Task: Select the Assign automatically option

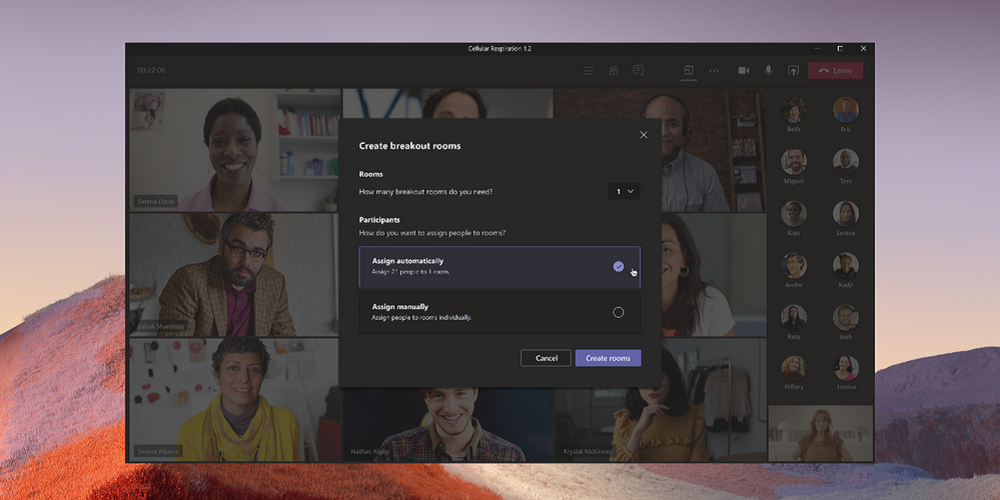Action: coord(499,267)
